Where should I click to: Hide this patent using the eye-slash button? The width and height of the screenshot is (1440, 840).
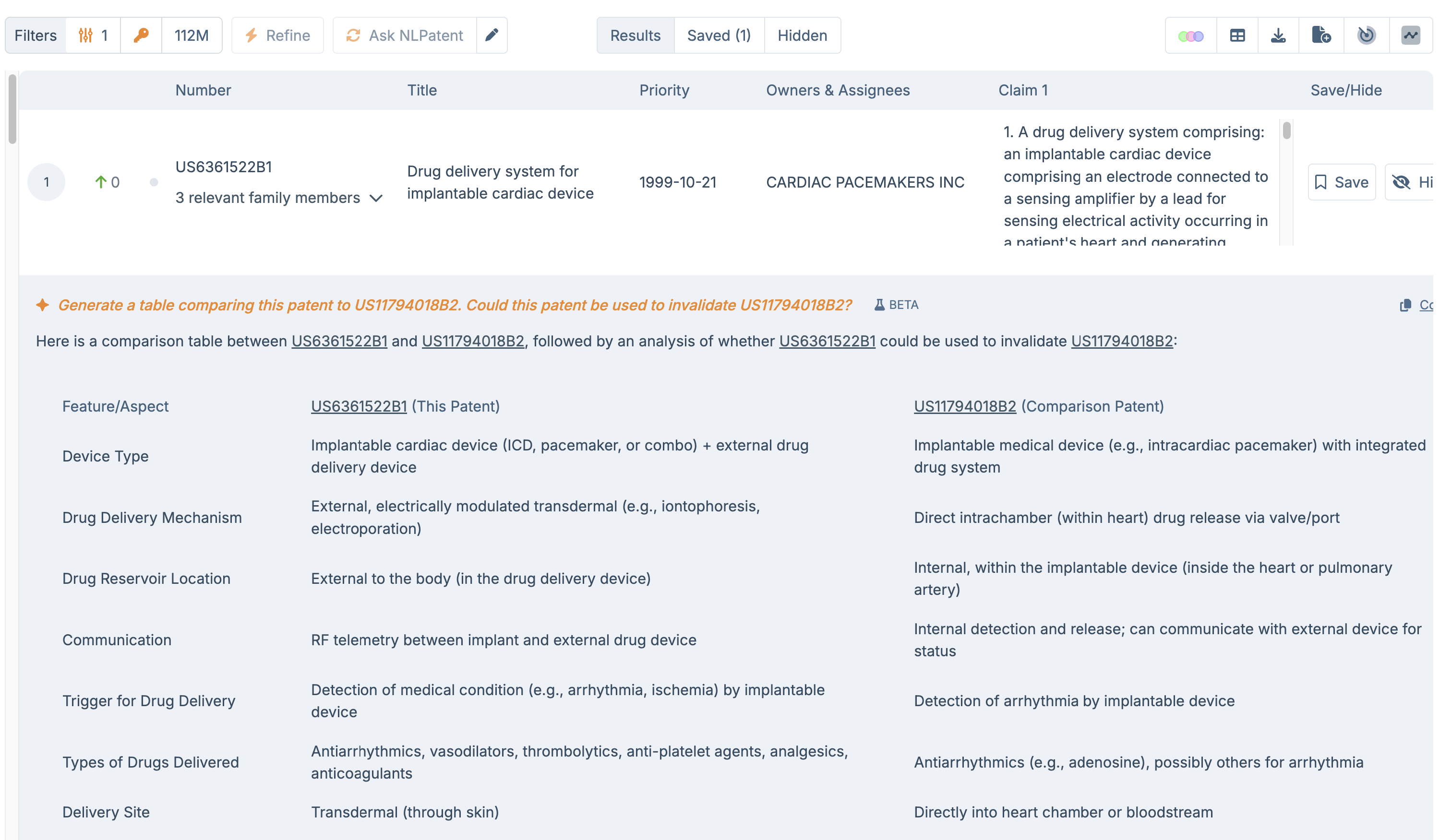[x=1409, y=182]
